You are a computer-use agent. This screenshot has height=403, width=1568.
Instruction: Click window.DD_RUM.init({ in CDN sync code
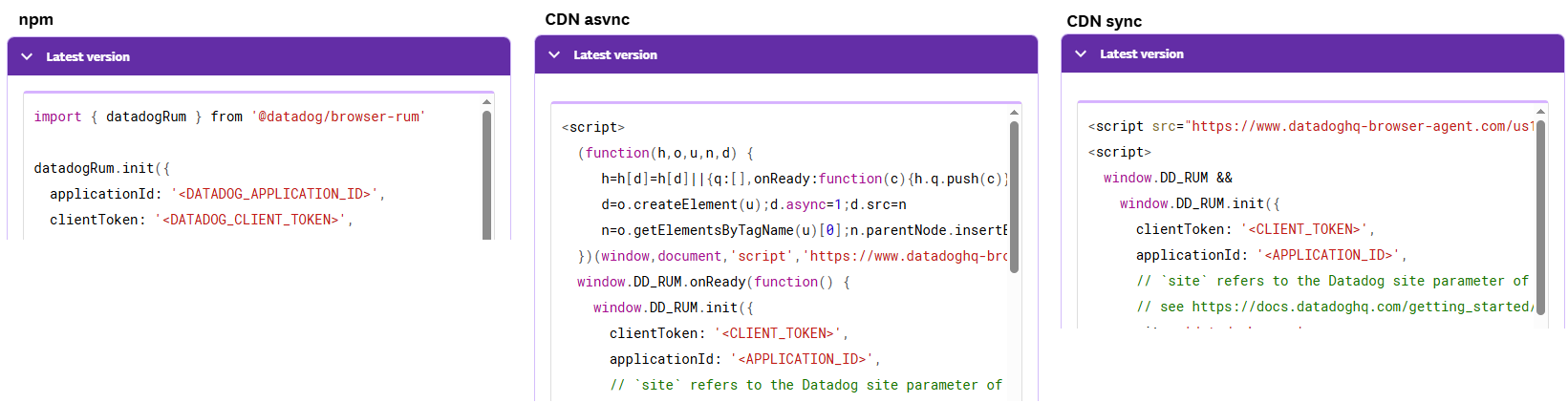tap(1200, 203)
